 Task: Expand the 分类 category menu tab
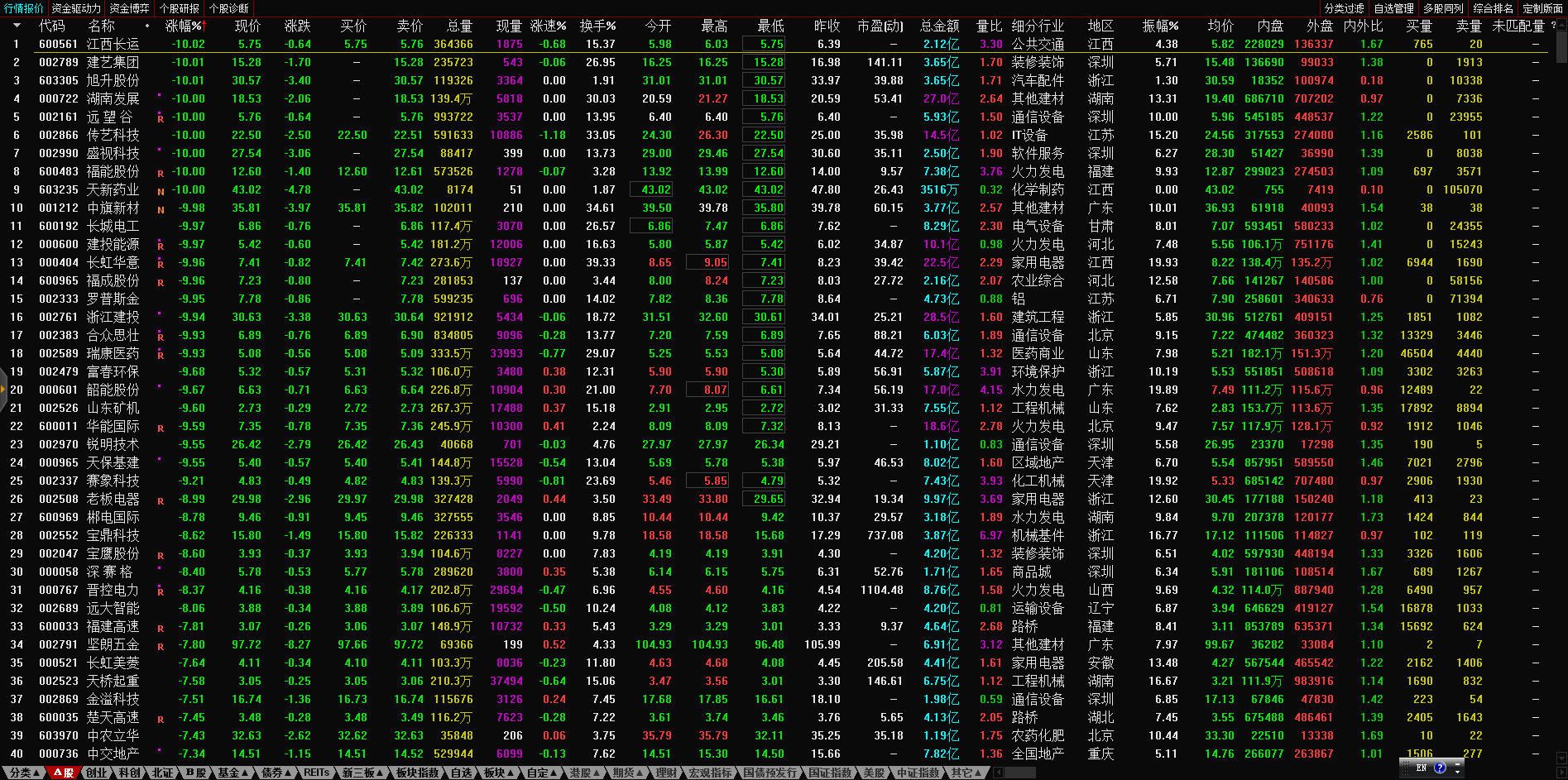(23, 773)
